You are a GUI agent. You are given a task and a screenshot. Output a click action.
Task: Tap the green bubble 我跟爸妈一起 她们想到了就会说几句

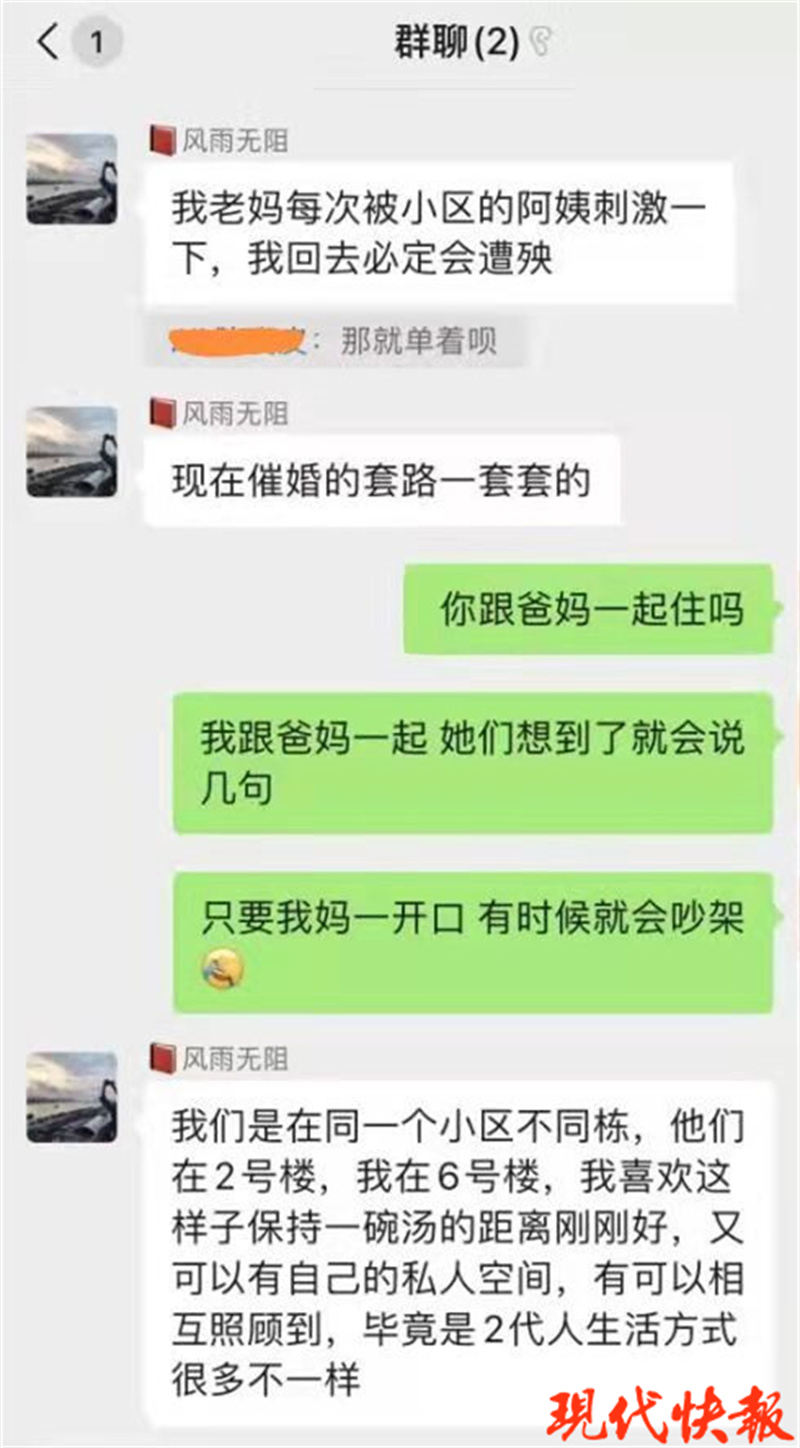(473, 764)
